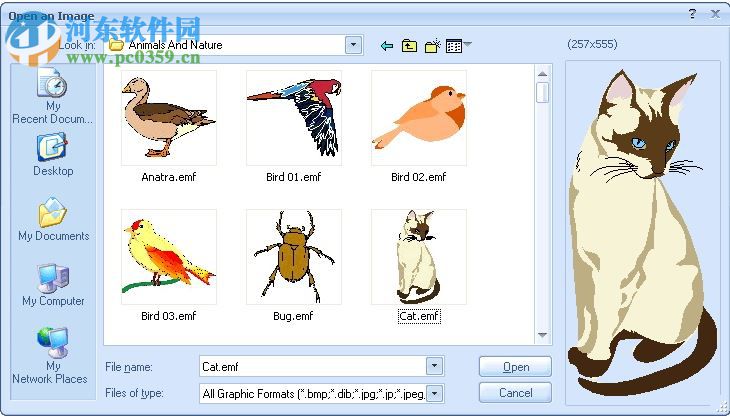The image size is (730, 416).
Task: Click the scrollbar up arrow
Action: point(542,74)
